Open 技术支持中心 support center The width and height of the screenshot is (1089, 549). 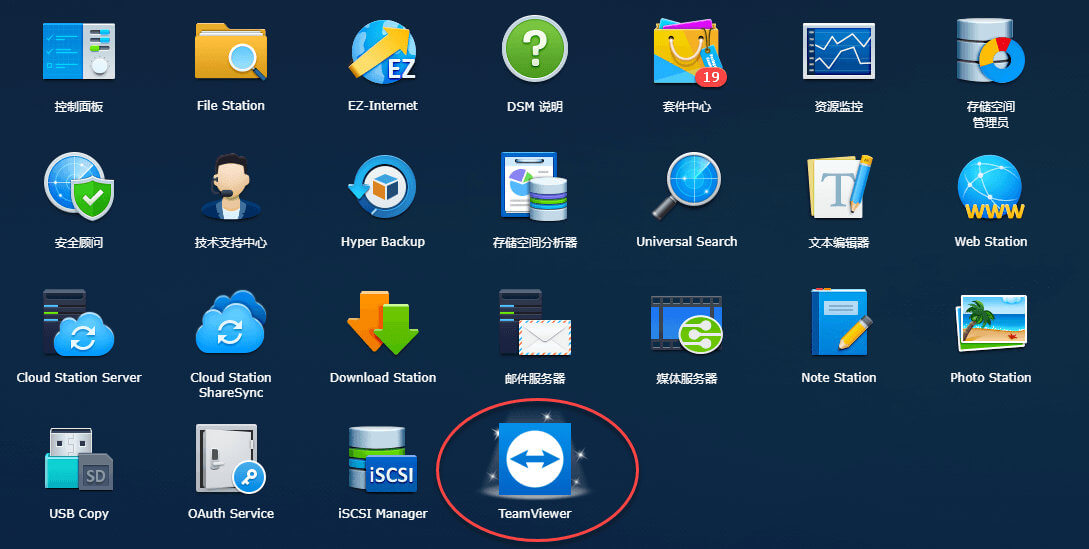(231, 186)
